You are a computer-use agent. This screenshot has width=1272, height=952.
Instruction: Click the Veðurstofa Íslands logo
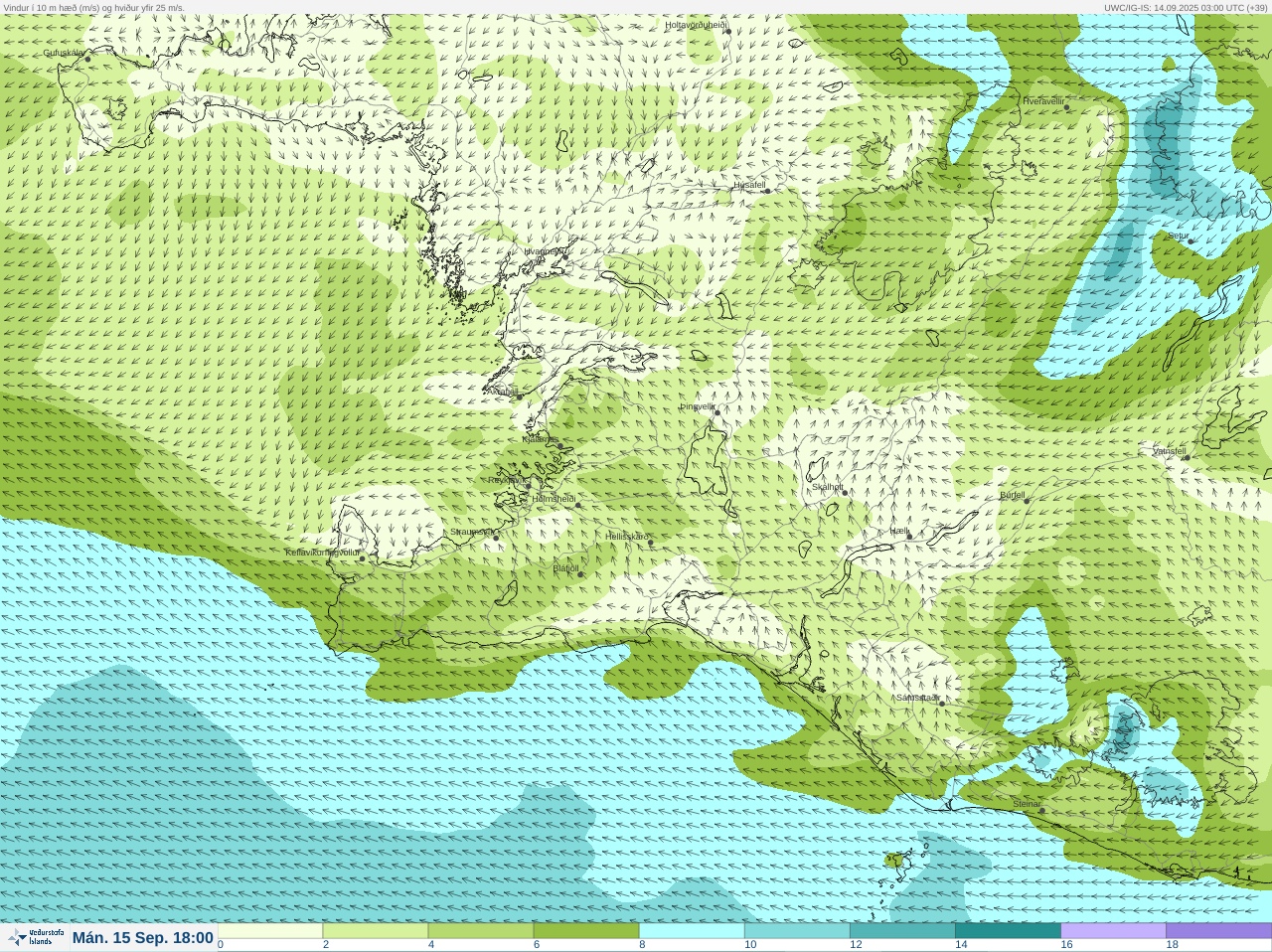36,937
